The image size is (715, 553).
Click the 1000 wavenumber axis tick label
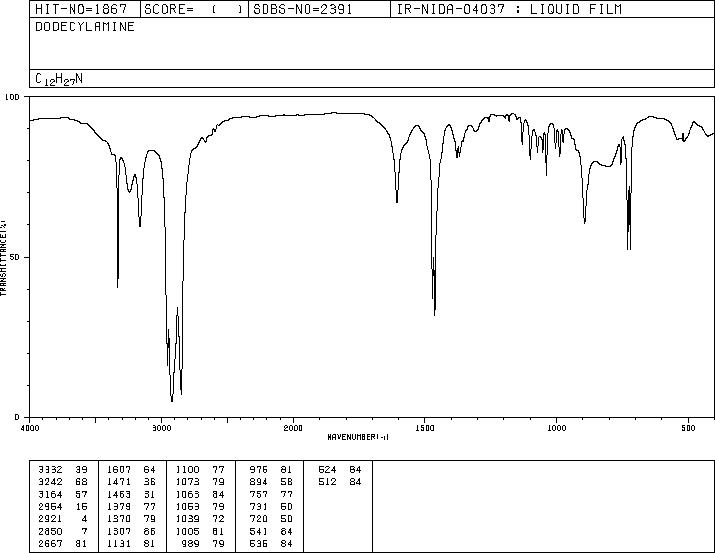pos(557,428)
